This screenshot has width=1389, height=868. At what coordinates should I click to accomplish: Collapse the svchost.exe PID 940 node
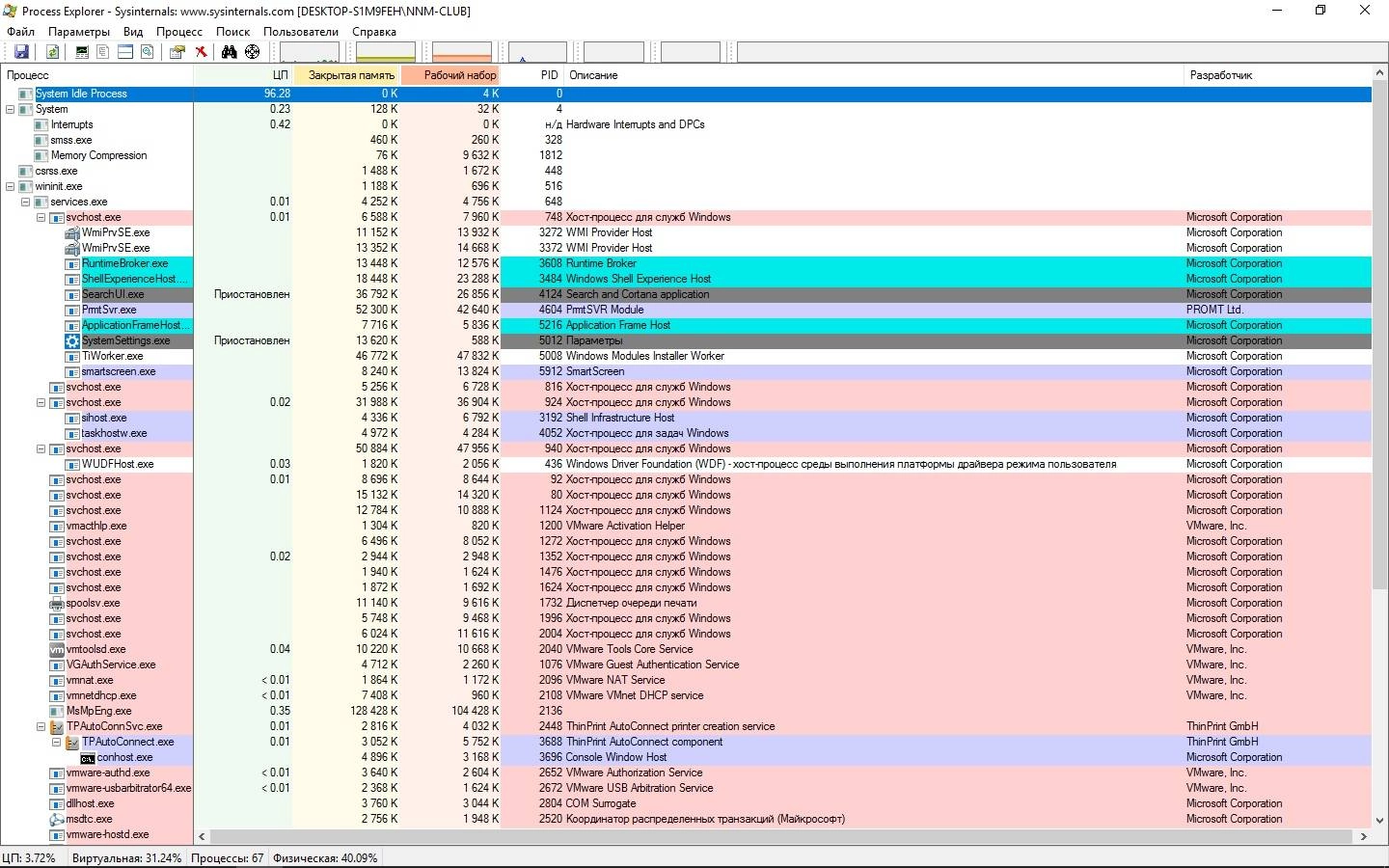41,448
